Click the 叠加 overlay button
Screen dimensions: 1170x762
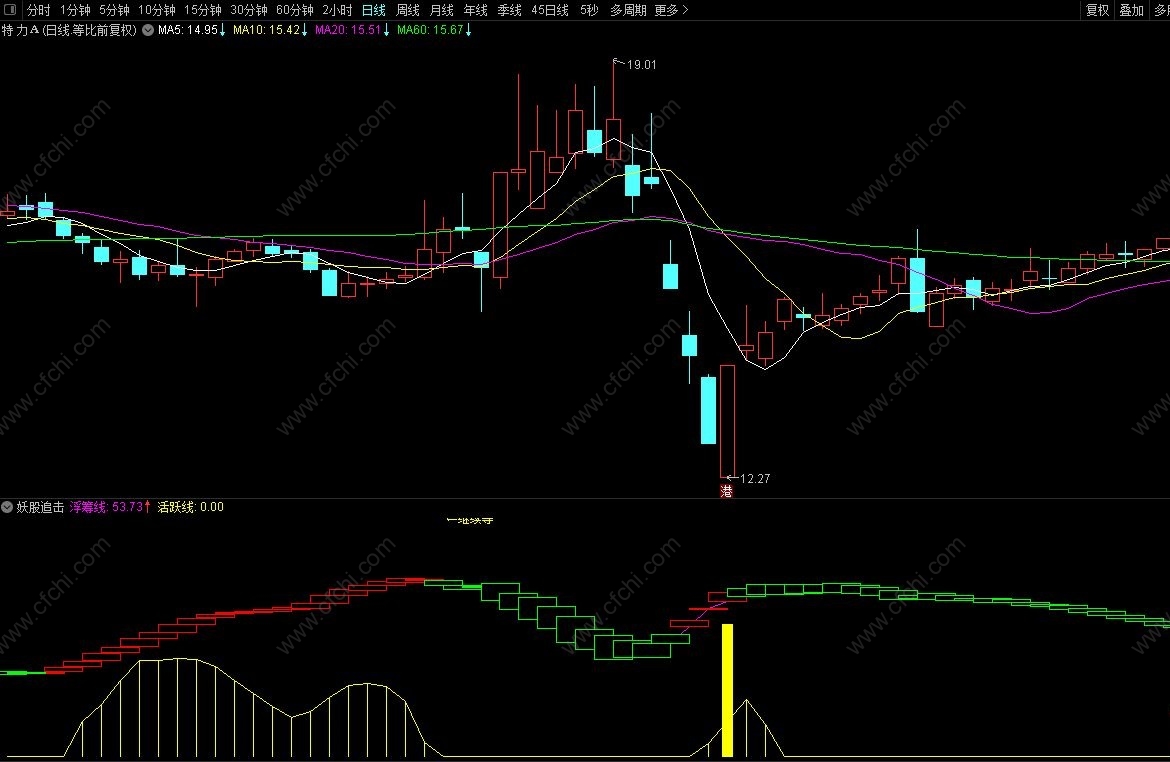click(1131, 10)
